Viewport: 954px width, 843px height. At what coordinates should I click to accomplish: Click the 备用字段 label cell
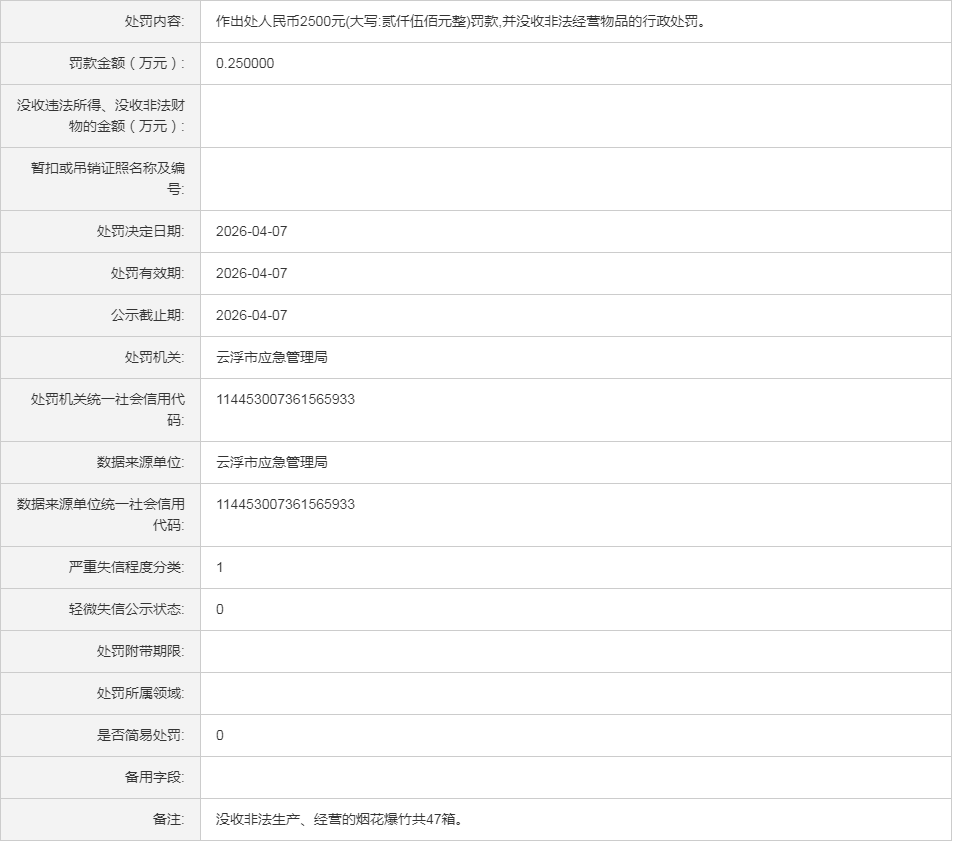pos(100,777)
